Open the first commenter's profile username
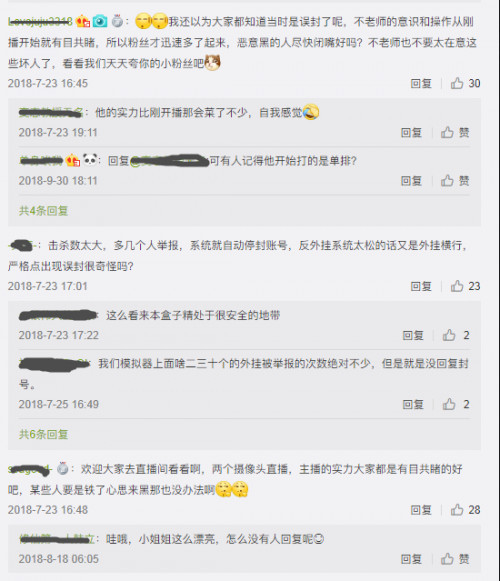This screenshot has height=581, width=500. coord(40,22)
